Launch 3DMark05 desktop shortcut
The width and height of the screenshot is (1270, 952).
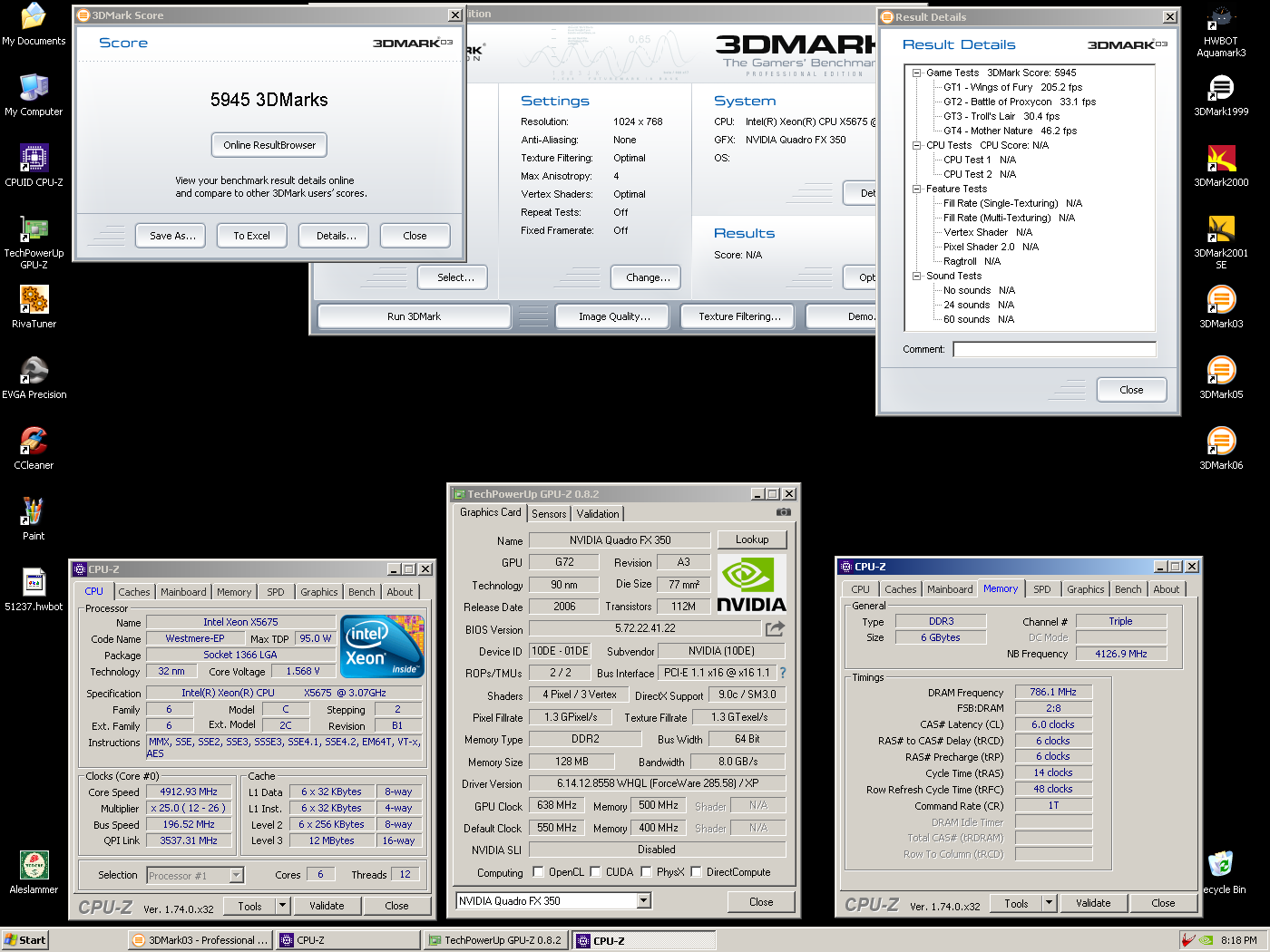point(1221,378)
